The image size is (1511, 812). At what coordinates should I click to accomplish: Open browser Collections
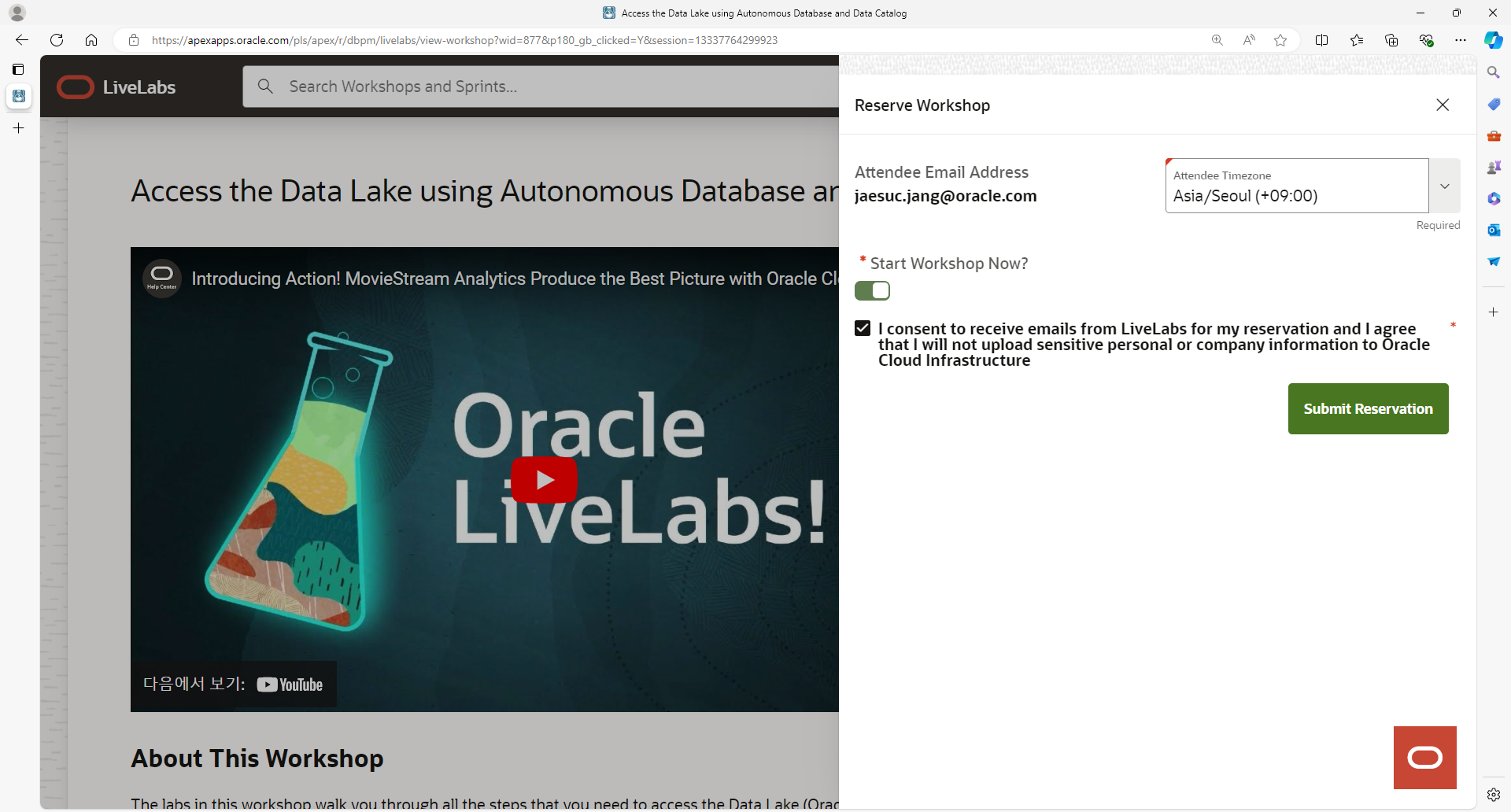coord(1391,40)
